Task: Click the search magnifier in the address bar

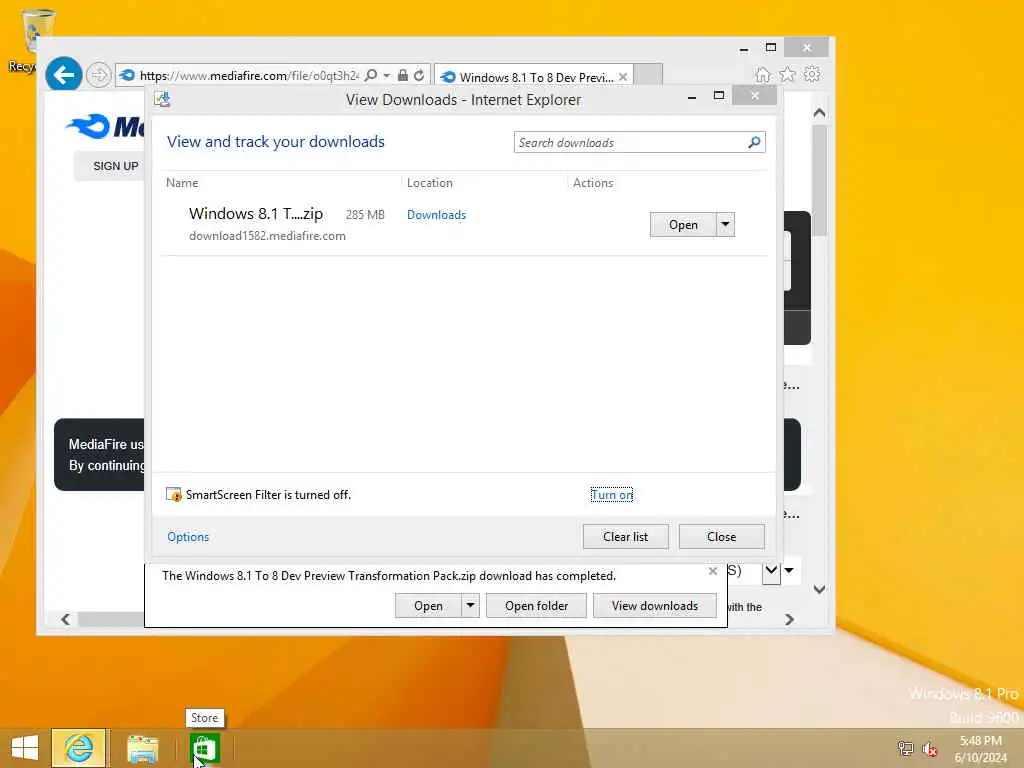Action: coord(371,75)
